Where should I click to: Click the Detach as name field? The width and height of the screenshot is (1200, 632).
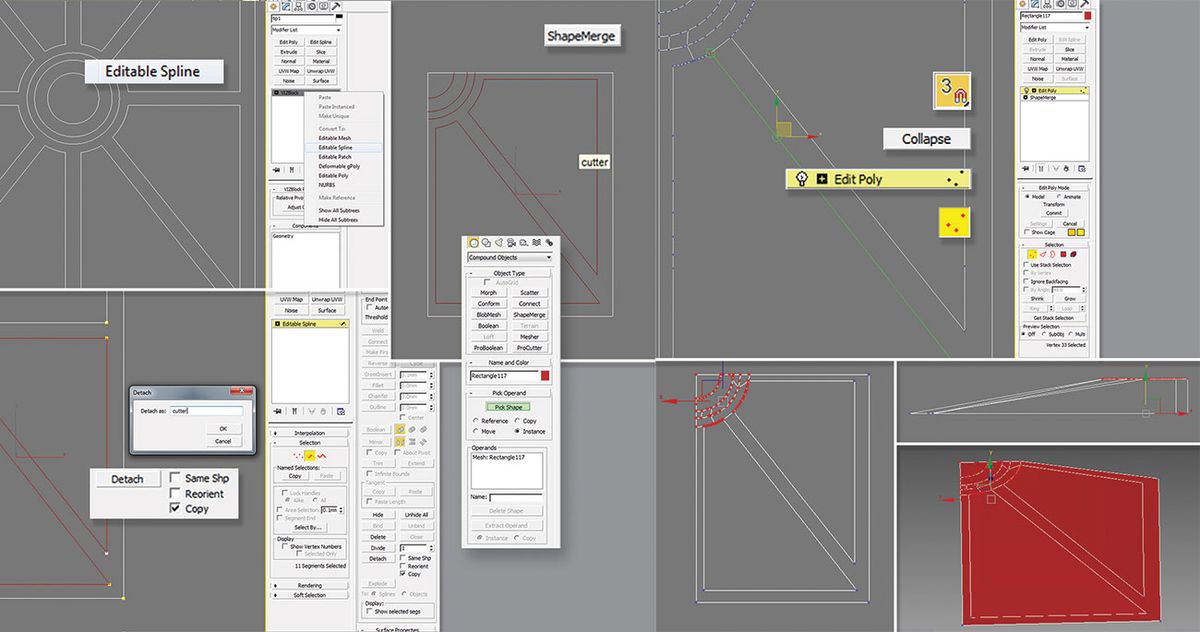click(x=206, y=411)
